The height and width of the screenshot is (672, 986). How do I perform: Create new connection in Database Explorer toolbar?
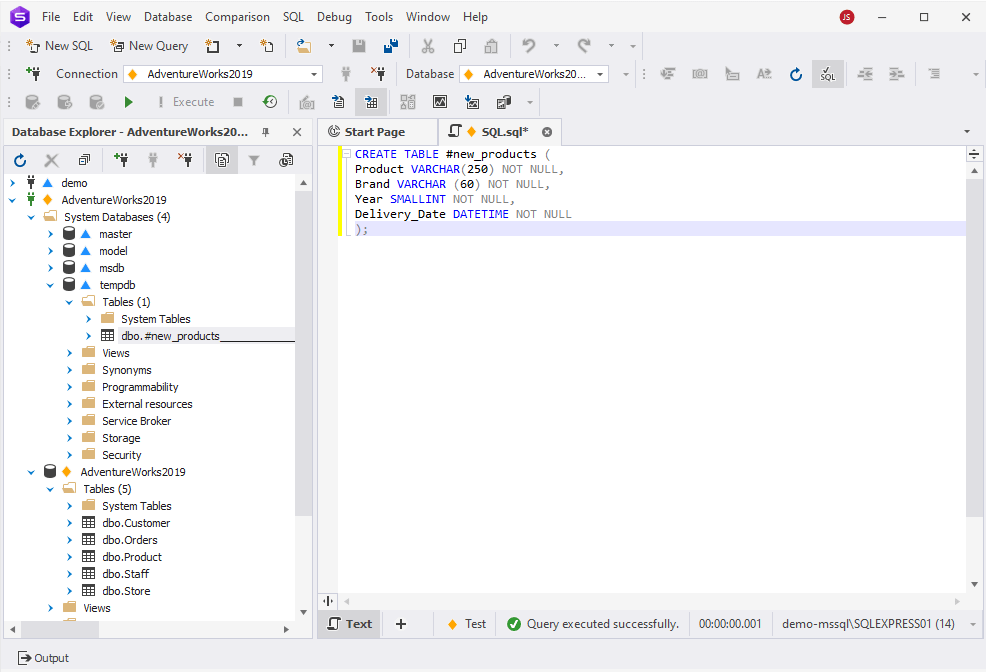point(121,160)
